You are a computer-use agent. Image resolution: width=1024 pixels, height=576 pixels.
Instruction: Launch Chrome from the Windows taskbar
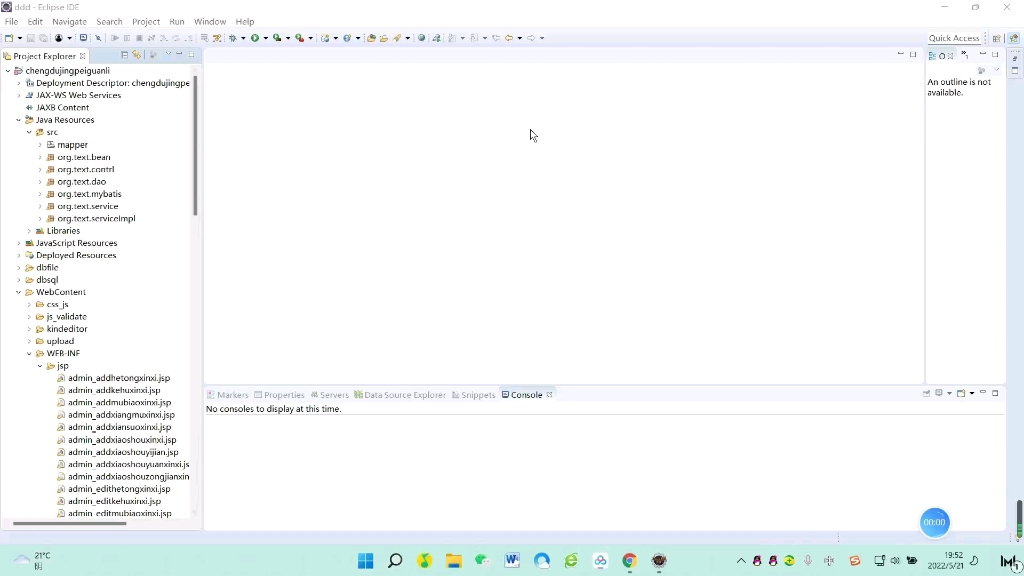click(x=629, y=560)
